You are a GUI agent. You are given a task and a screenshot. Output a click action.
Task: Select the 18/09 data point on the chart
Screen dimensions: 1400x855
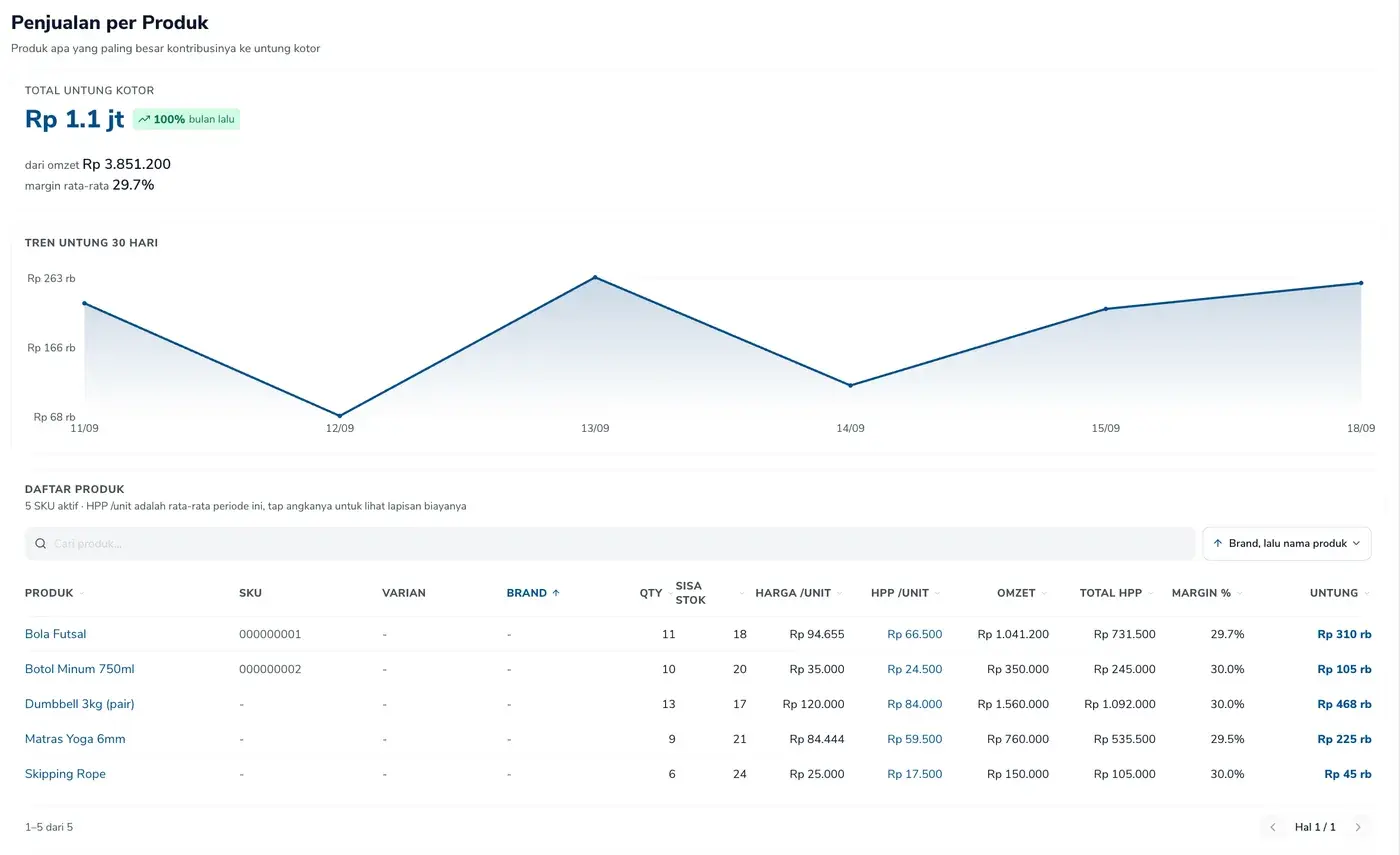point(1361,283)
